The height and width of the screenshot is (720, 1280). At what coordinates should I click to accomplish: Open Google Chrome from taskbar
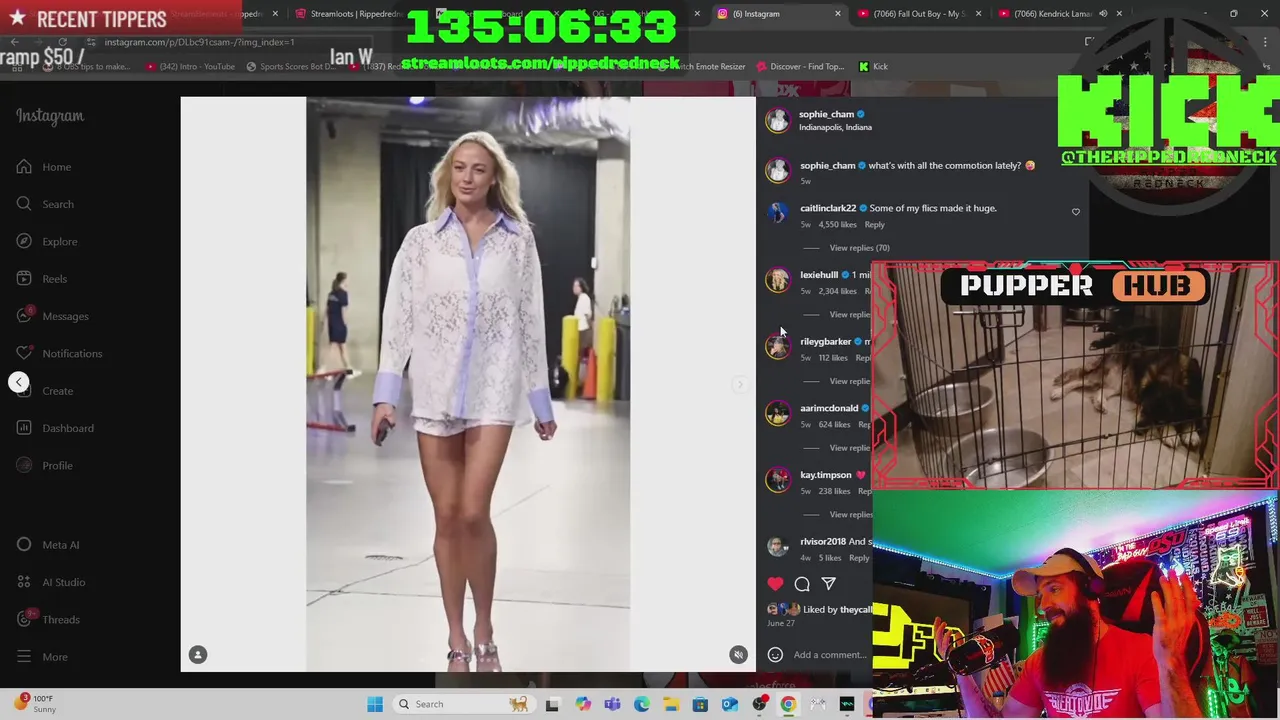click(789, 704)
